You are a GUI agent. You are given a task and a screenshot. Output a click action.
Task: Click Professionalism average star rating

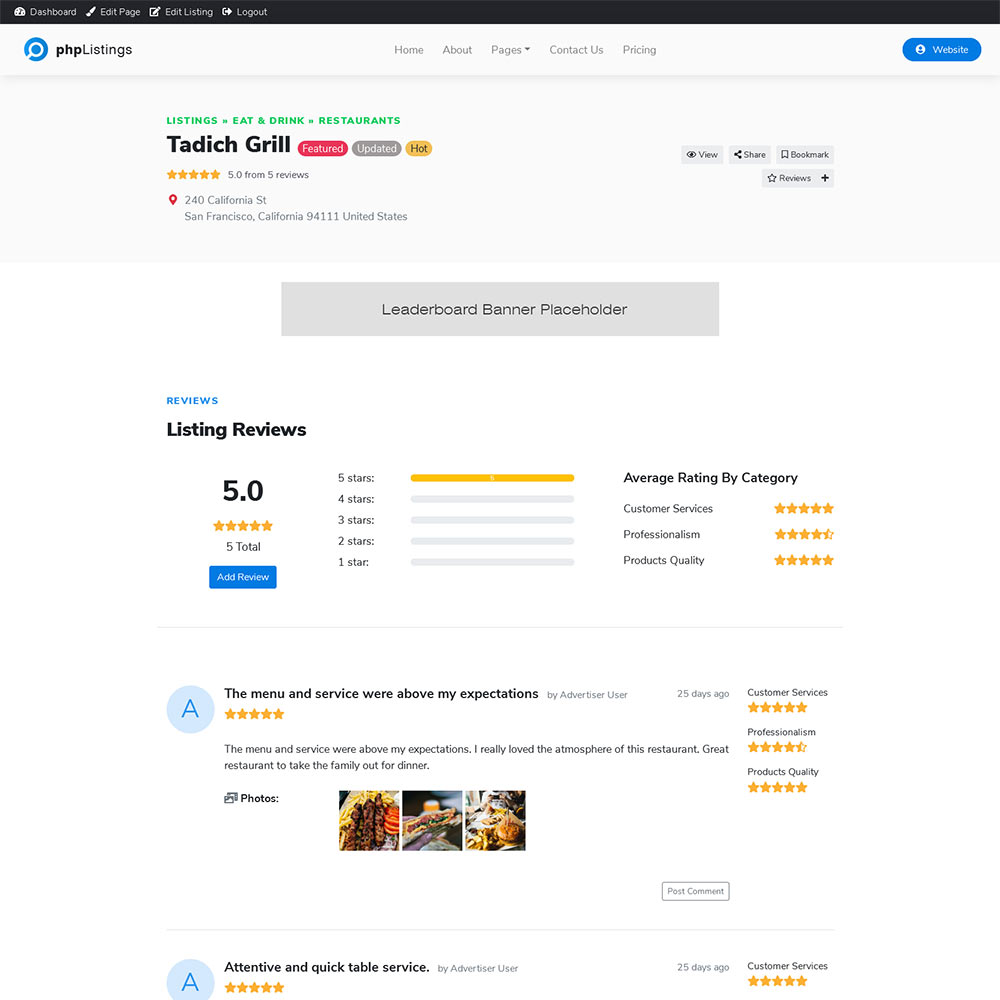click(804, 534)
